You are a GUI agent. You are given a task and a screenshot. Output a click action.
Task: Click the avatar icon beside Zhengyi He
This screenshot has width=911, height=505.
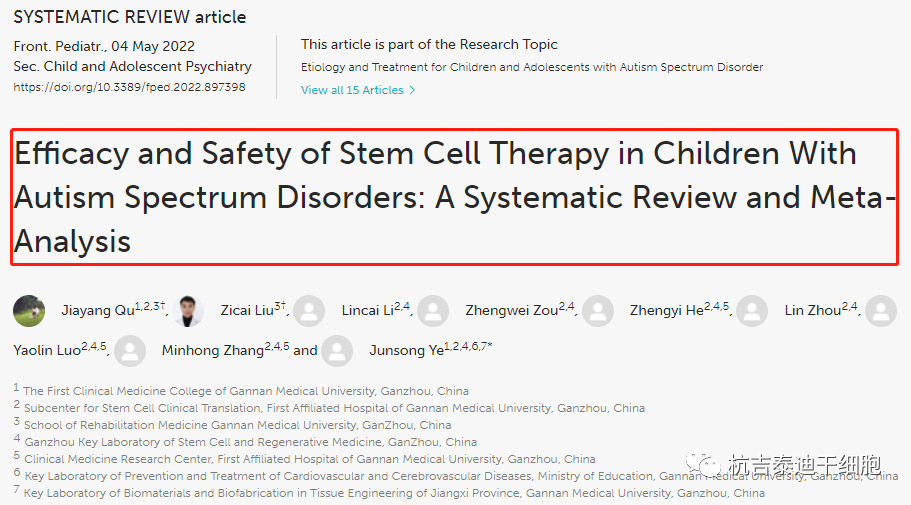pos(598,311)
